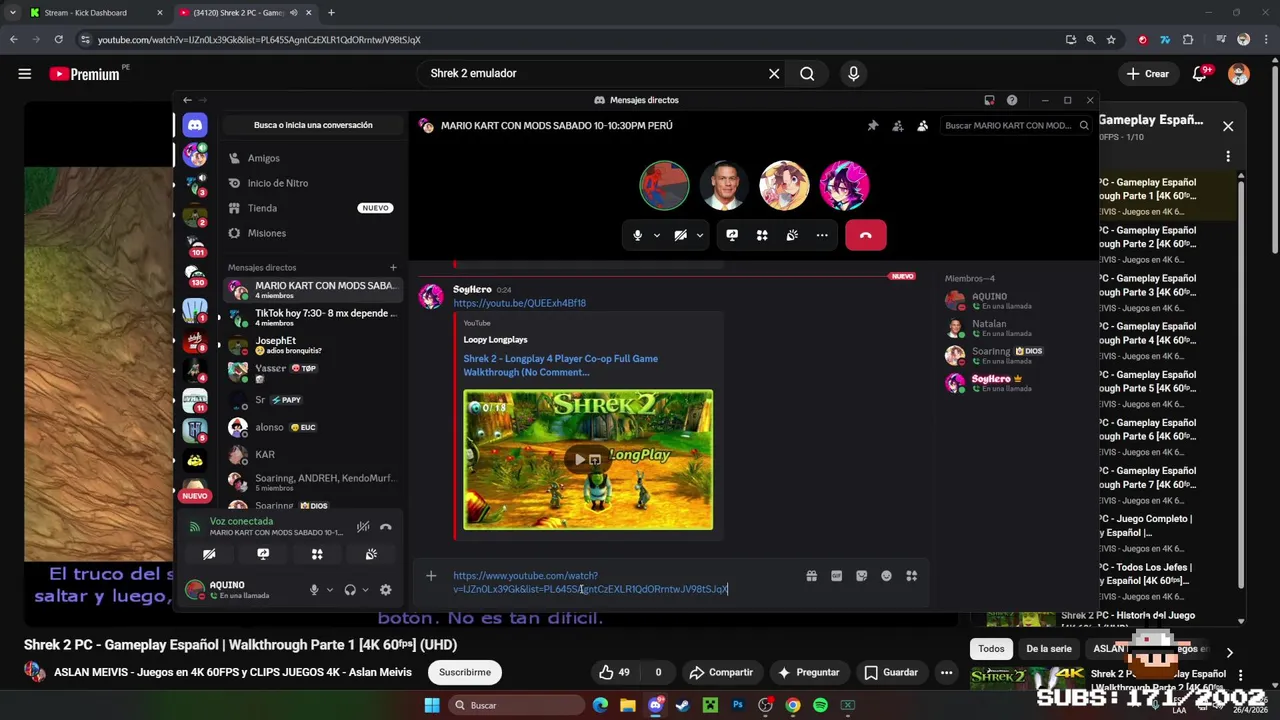This screenshot has width=1280, height=720.
Task: Open activities button in voice connected panel
Action: click(x=317, y=554)
